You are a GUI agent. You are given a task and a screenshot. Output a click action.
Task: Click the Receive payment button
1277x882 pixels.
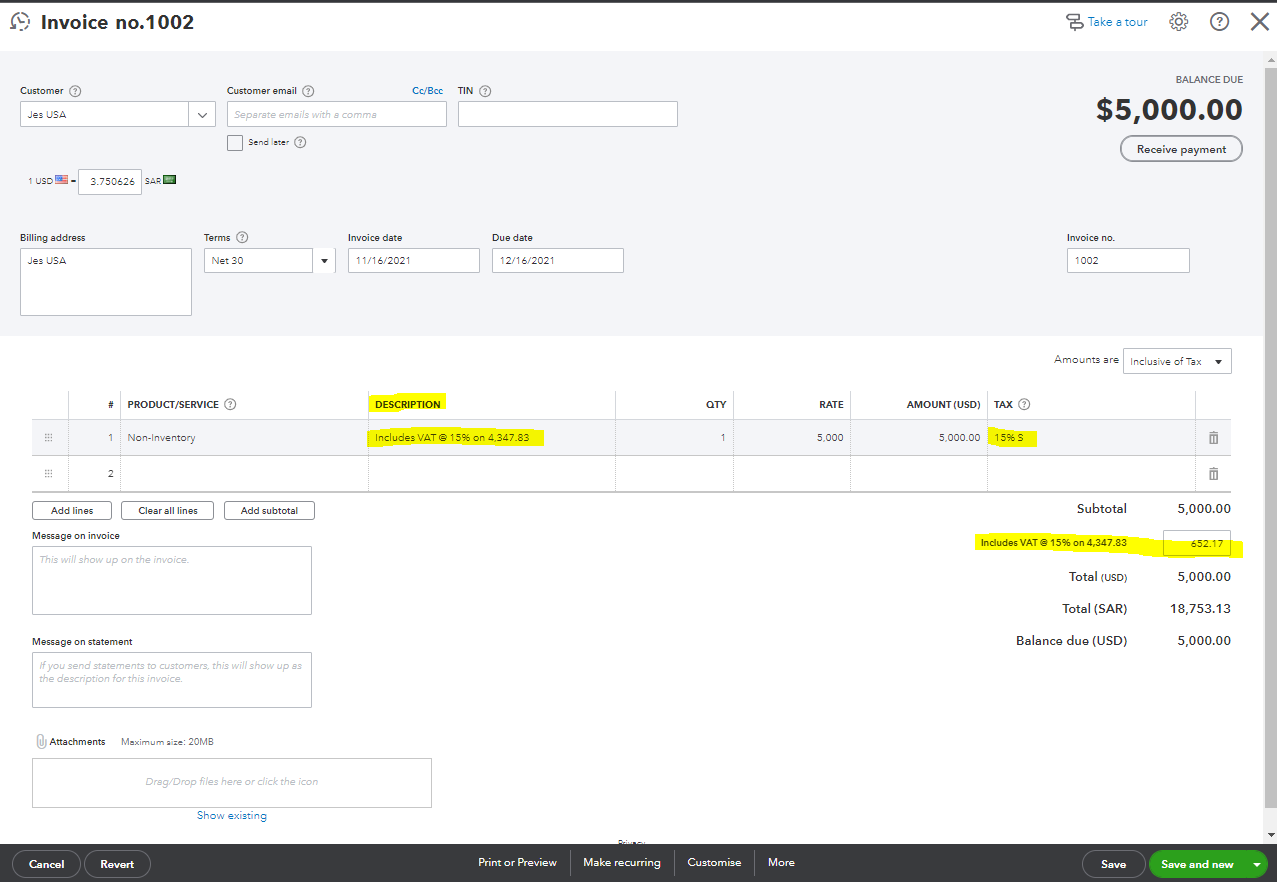coord(1181,148)
